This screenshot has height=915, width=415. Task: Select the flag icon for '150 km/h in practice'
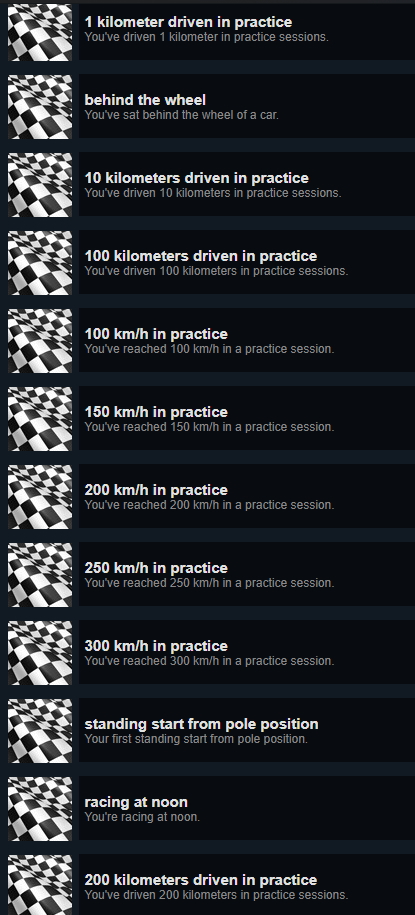40,418
